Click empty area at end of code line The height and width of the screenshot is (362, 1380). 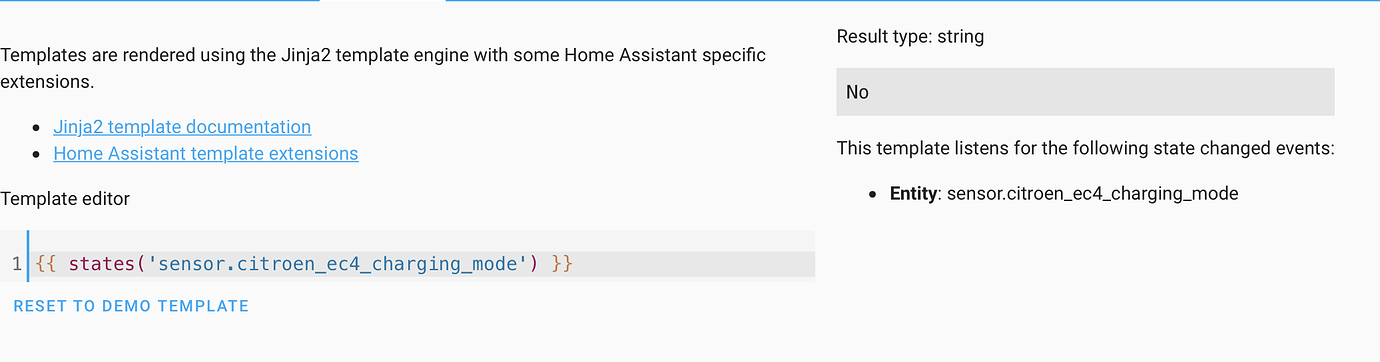point(694,264)
